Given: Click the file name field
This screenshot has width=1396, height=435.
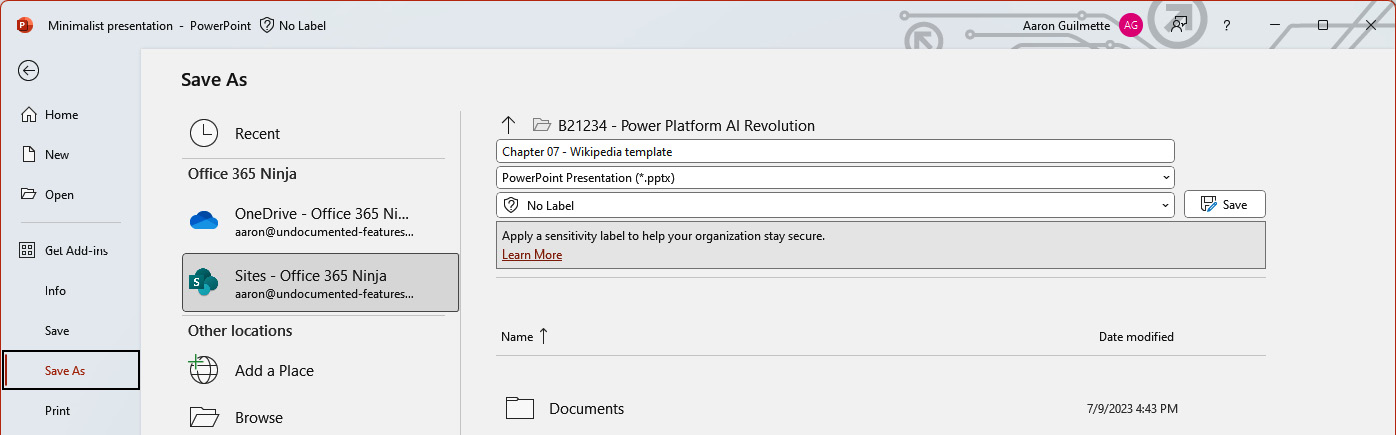Looking at the screenshot, I should tap(835, 151).
